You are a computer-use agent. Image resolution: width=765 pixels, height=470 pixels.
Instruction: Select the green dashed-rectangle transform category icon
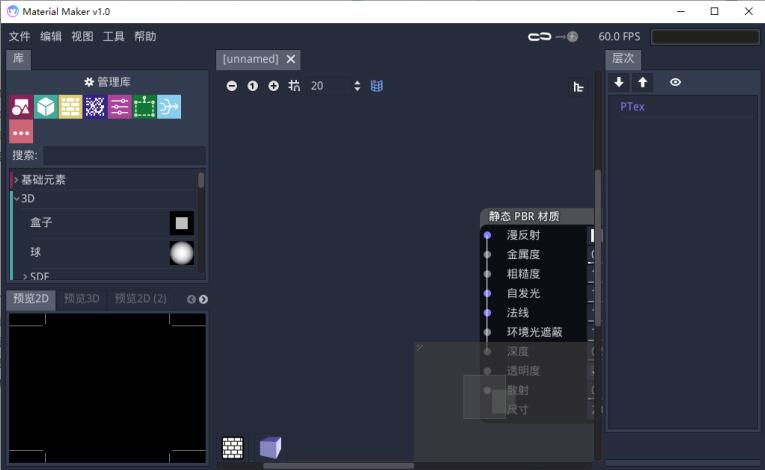point(144,107)
